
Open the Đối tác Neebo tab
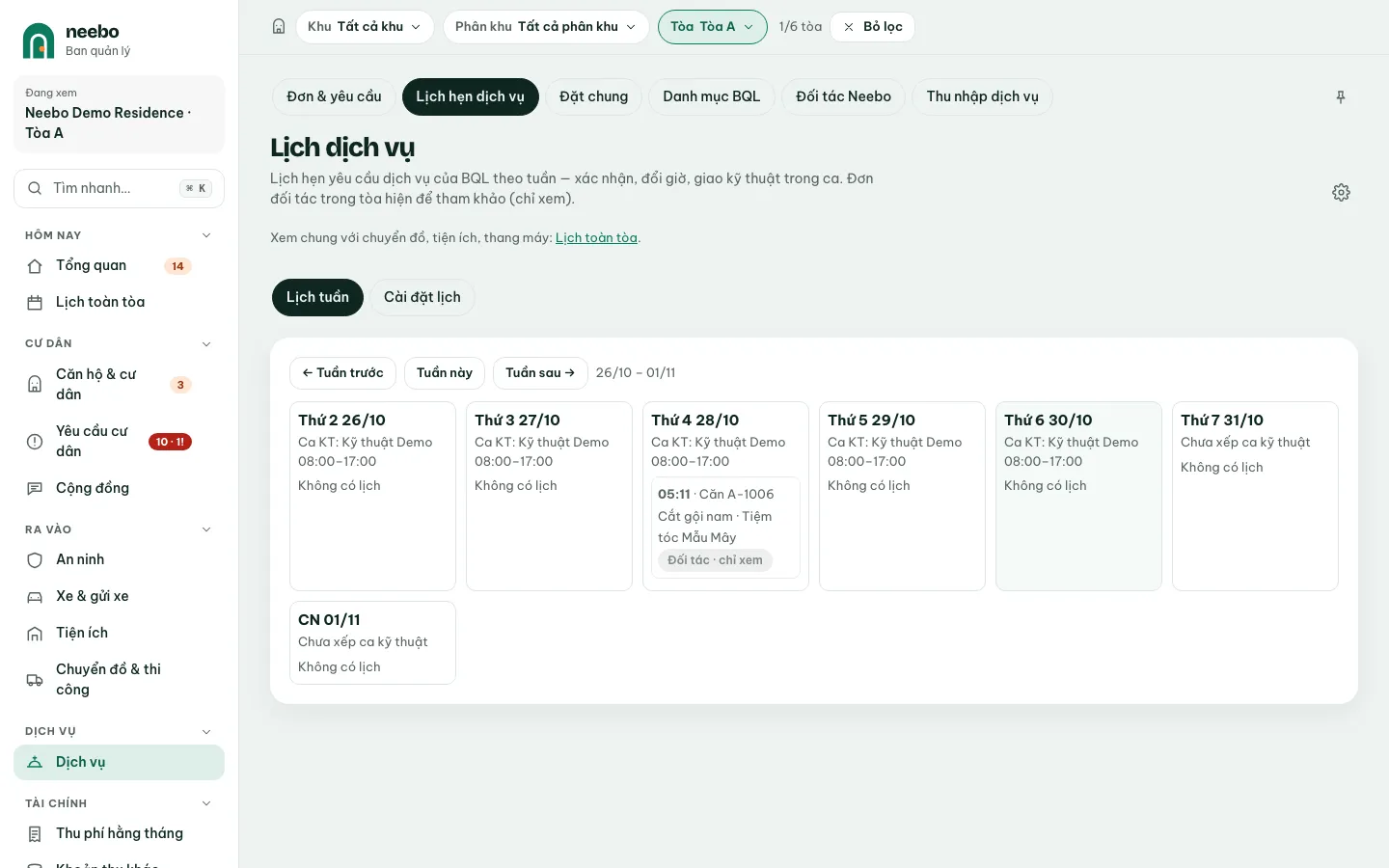point(844,96)
